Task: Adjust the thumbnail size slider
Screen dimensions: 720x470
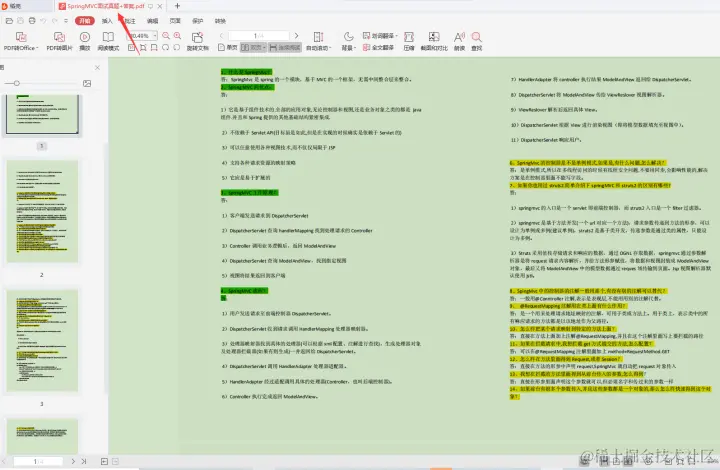Action: 17,83
